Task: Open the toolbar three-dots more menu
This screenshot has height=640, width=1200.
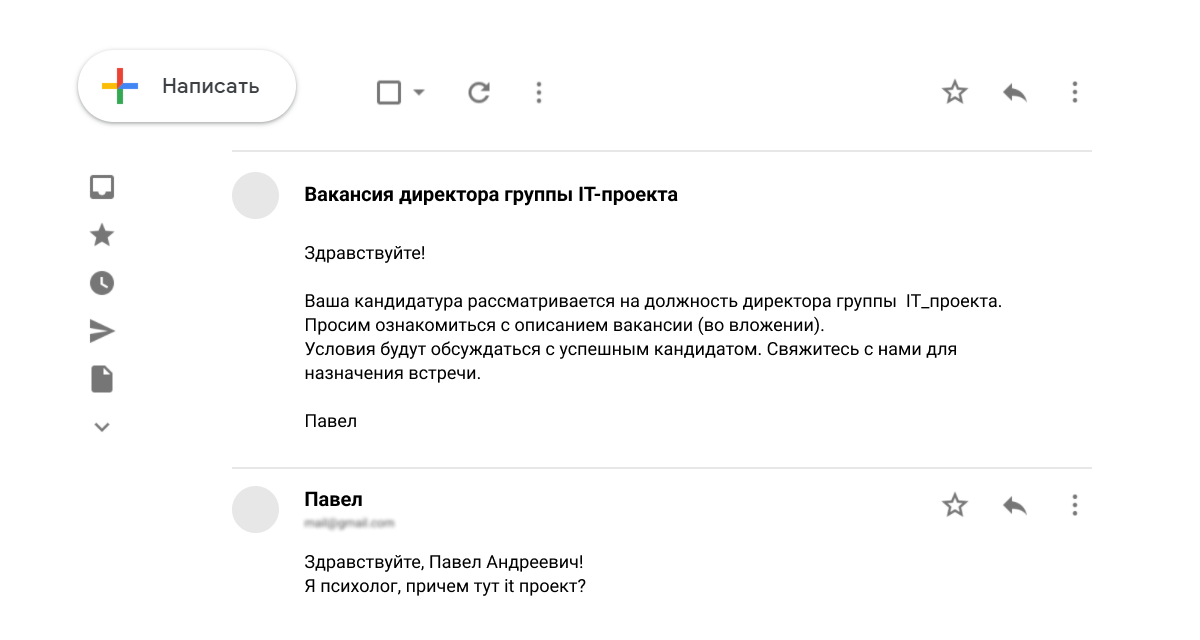Action: [539, 93]
